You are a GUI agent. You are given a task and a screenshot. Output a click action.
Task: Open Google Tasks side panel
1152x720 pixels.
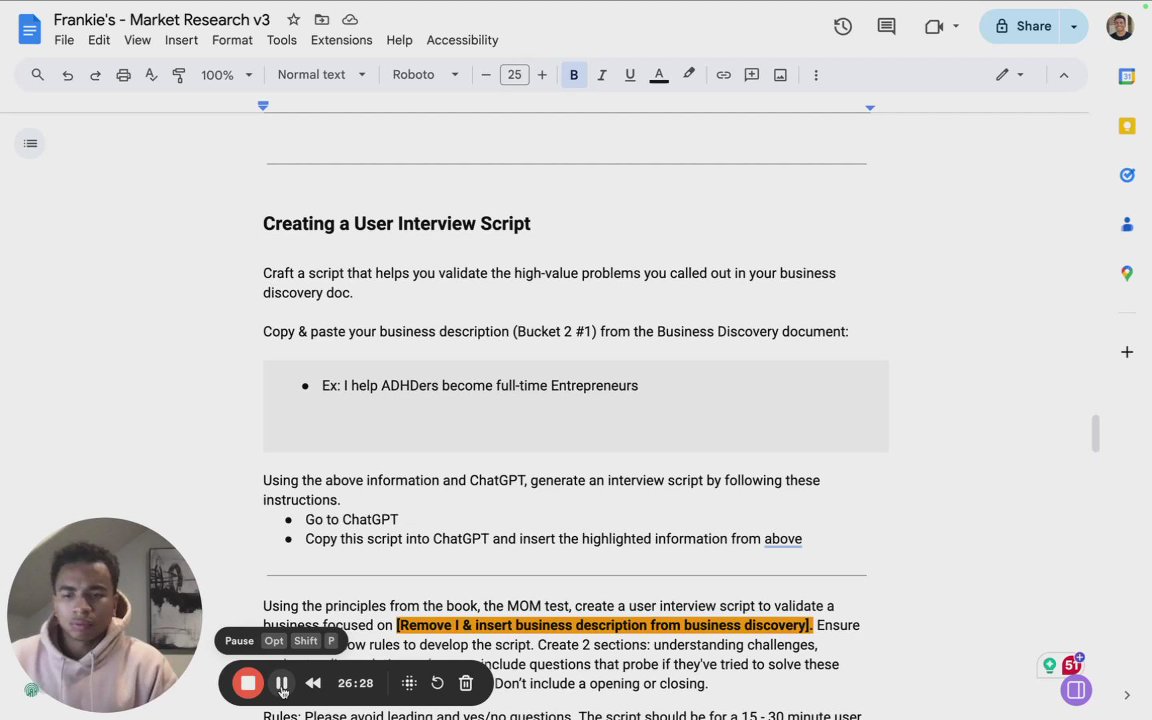(x=1127, y=175)
